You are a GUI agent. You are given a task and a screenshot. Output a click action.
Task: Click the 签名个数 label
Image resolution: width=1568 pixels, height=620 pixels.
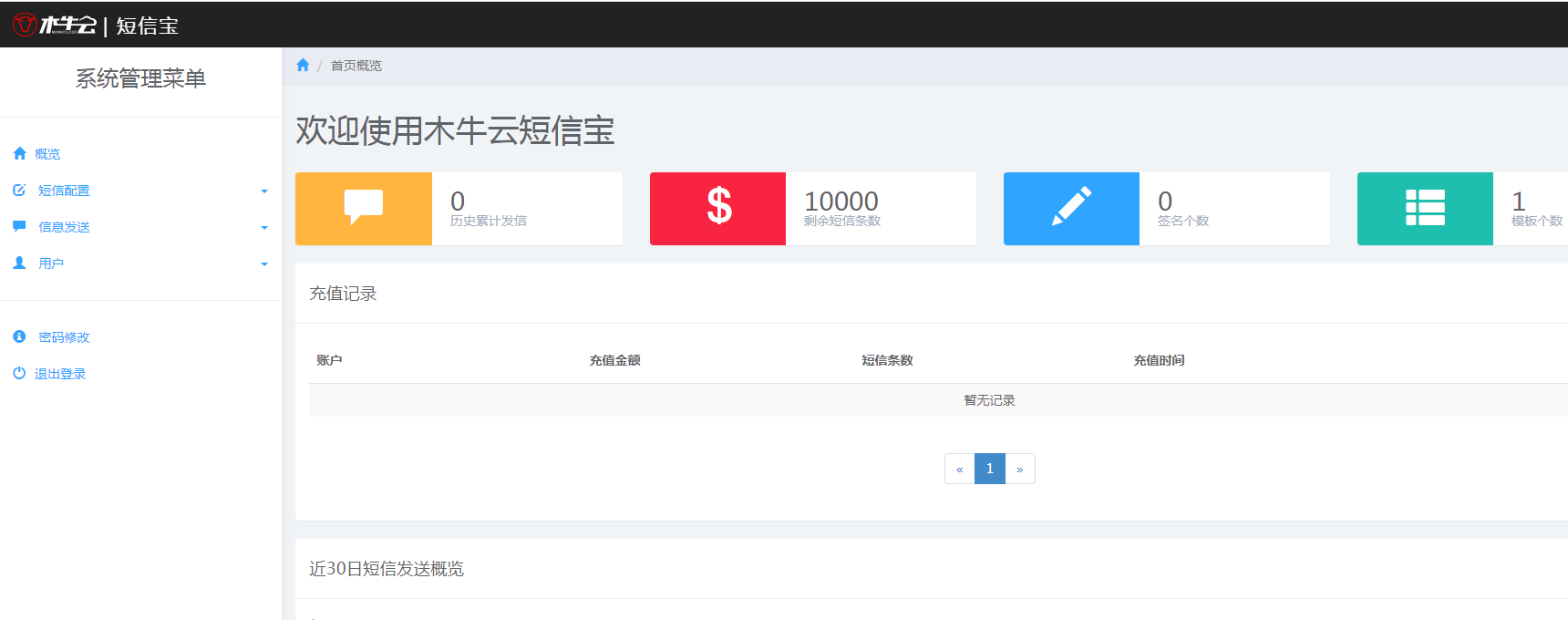click(x=1183, y=221)
